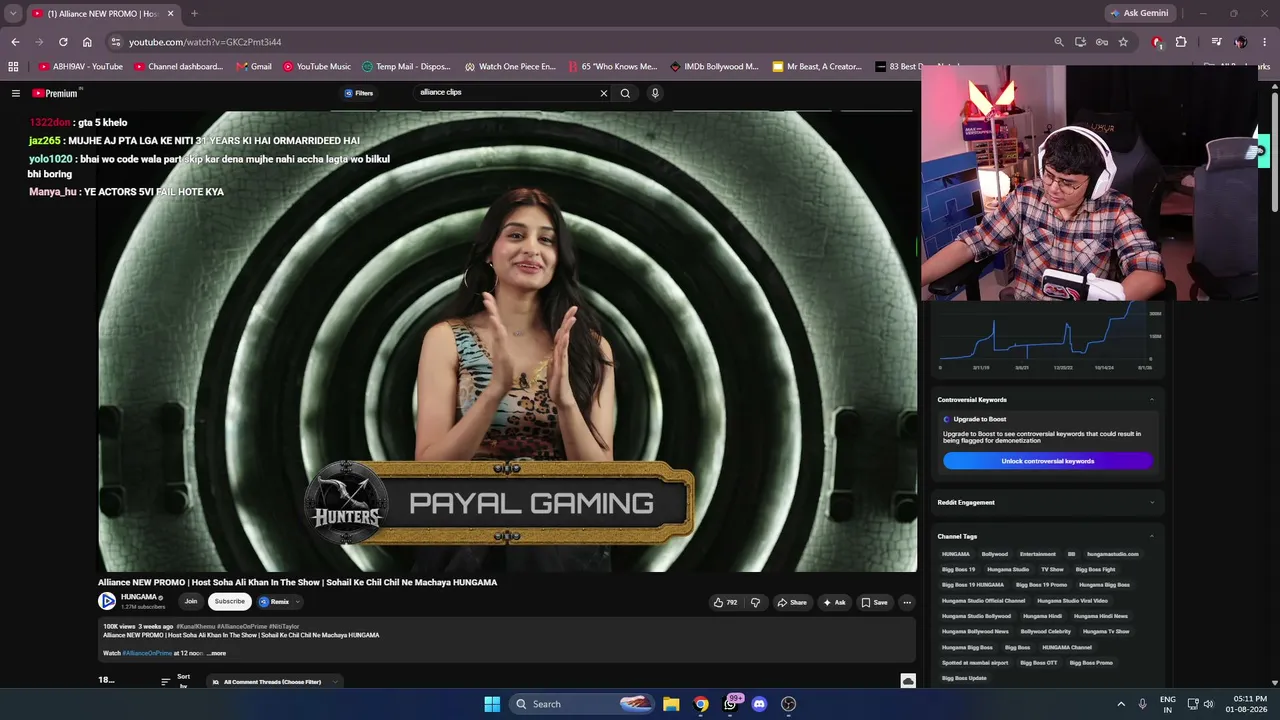Click the video title text
The image size is (1280, 720).
click(297, 582)
